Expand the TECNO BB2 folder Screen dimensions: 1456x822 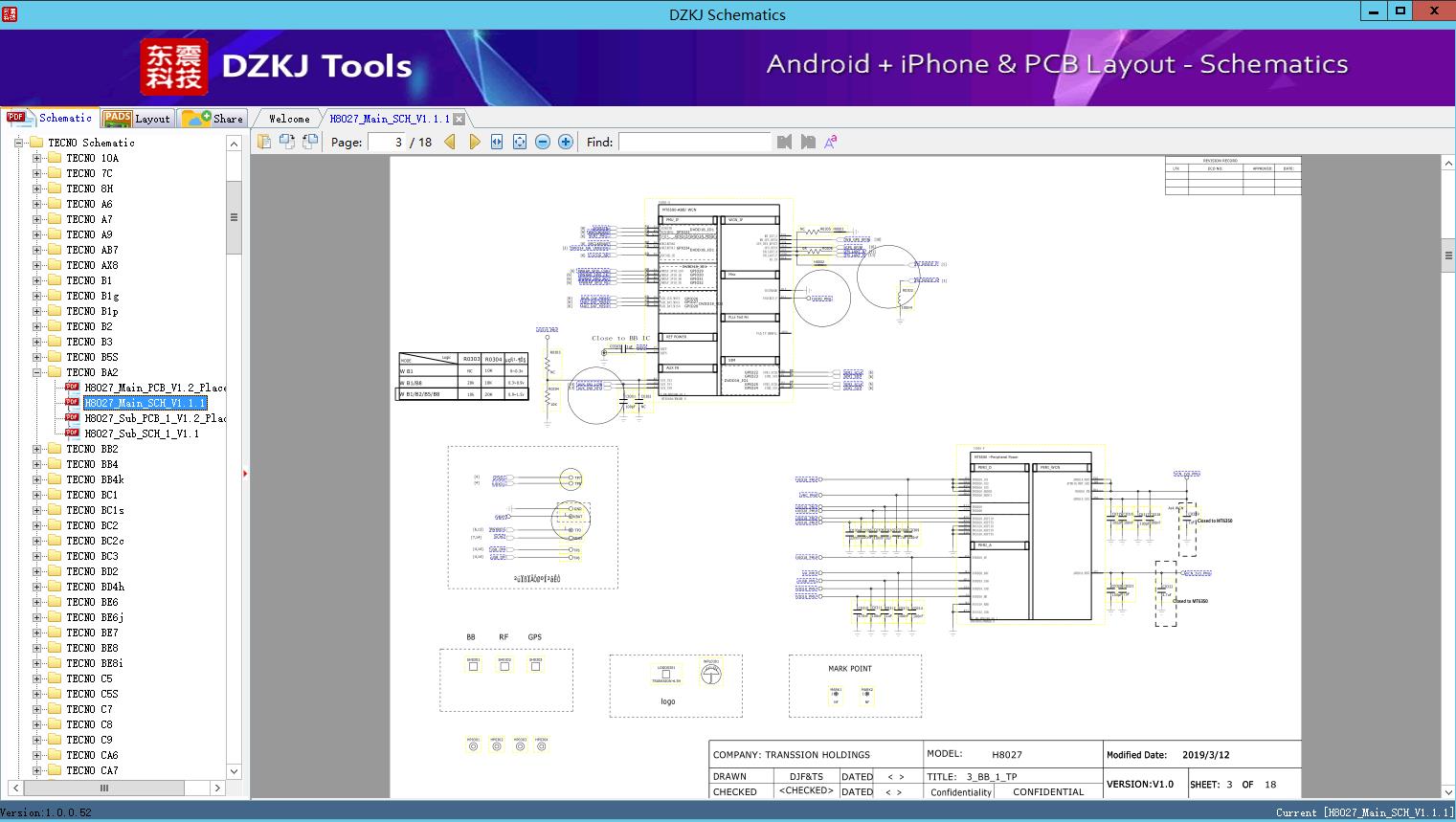point(37,449)
